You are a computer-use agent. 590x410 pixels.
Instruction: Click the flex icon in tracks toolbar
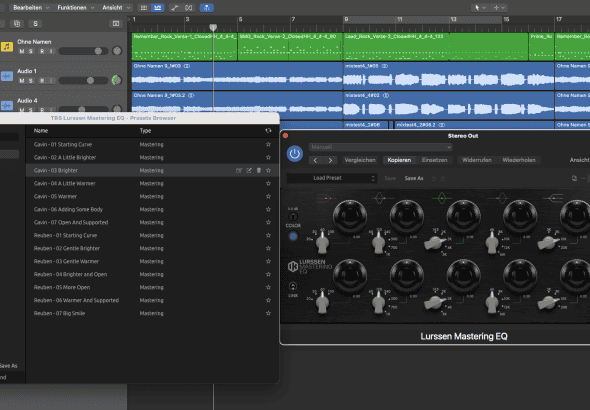point(189,8)
